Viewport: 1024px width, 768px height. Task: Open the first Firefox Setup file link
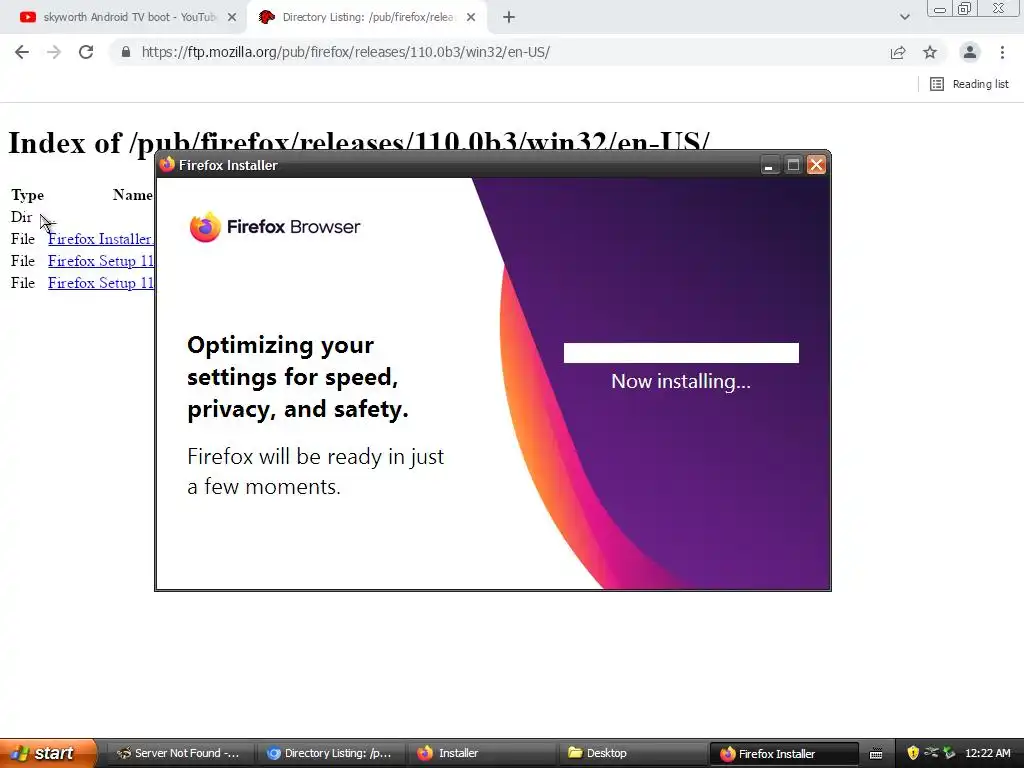pyautogui.click(x=101, y=261)
